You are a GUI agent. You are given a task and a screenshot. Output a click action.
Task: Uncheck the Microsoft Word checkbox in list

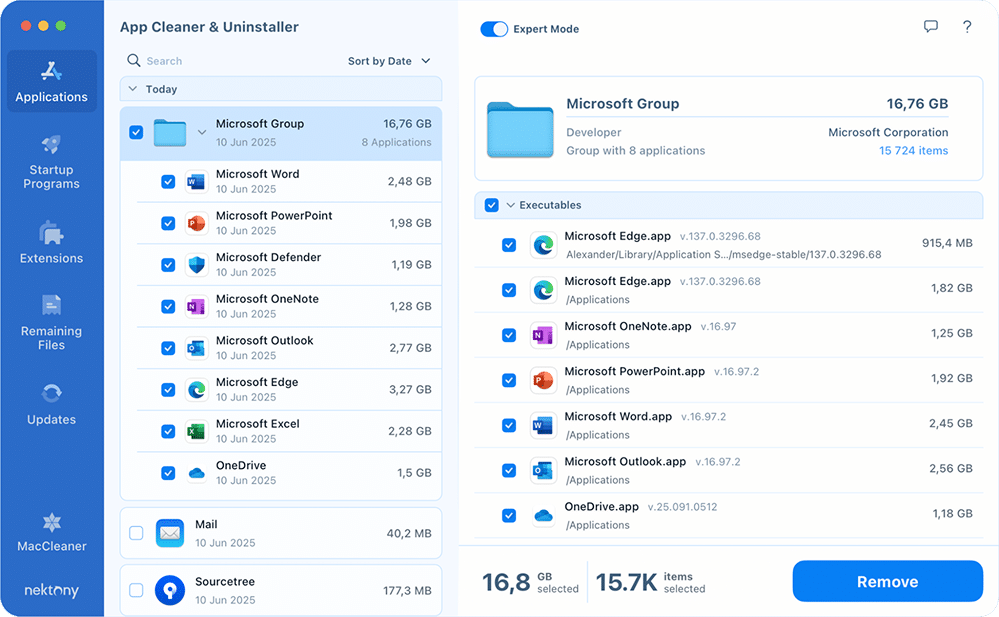(x=168, y=182)
